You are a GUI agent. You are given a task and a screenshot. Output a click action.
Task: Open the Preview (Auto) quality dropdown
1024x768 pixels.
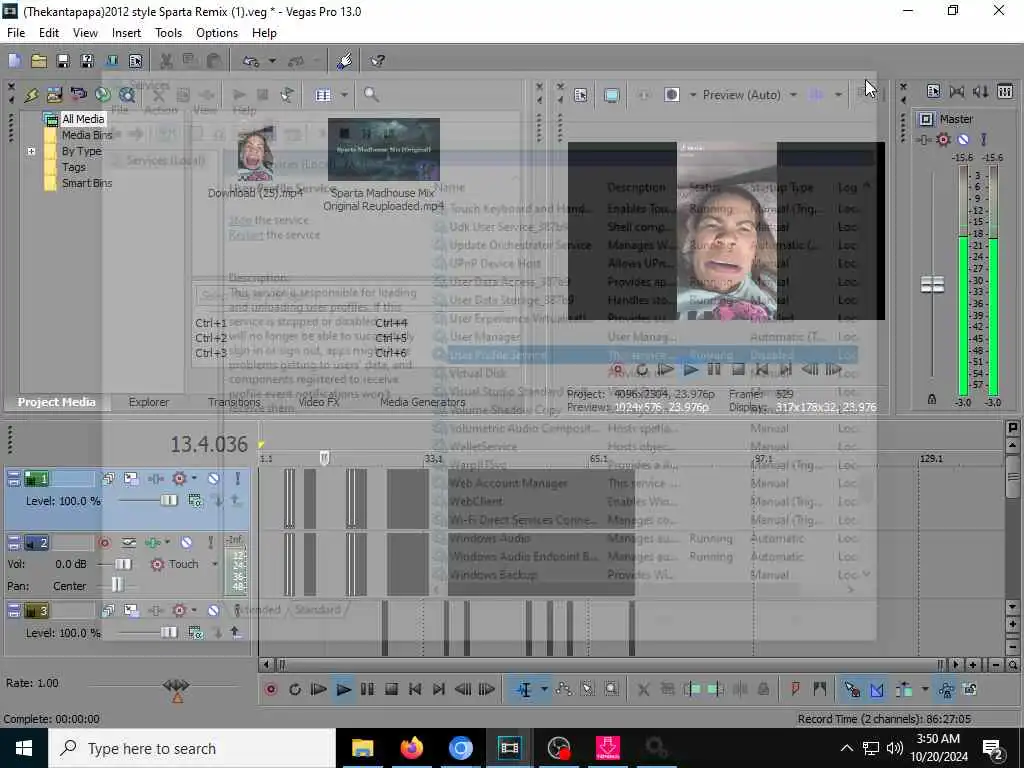point(793,95)
